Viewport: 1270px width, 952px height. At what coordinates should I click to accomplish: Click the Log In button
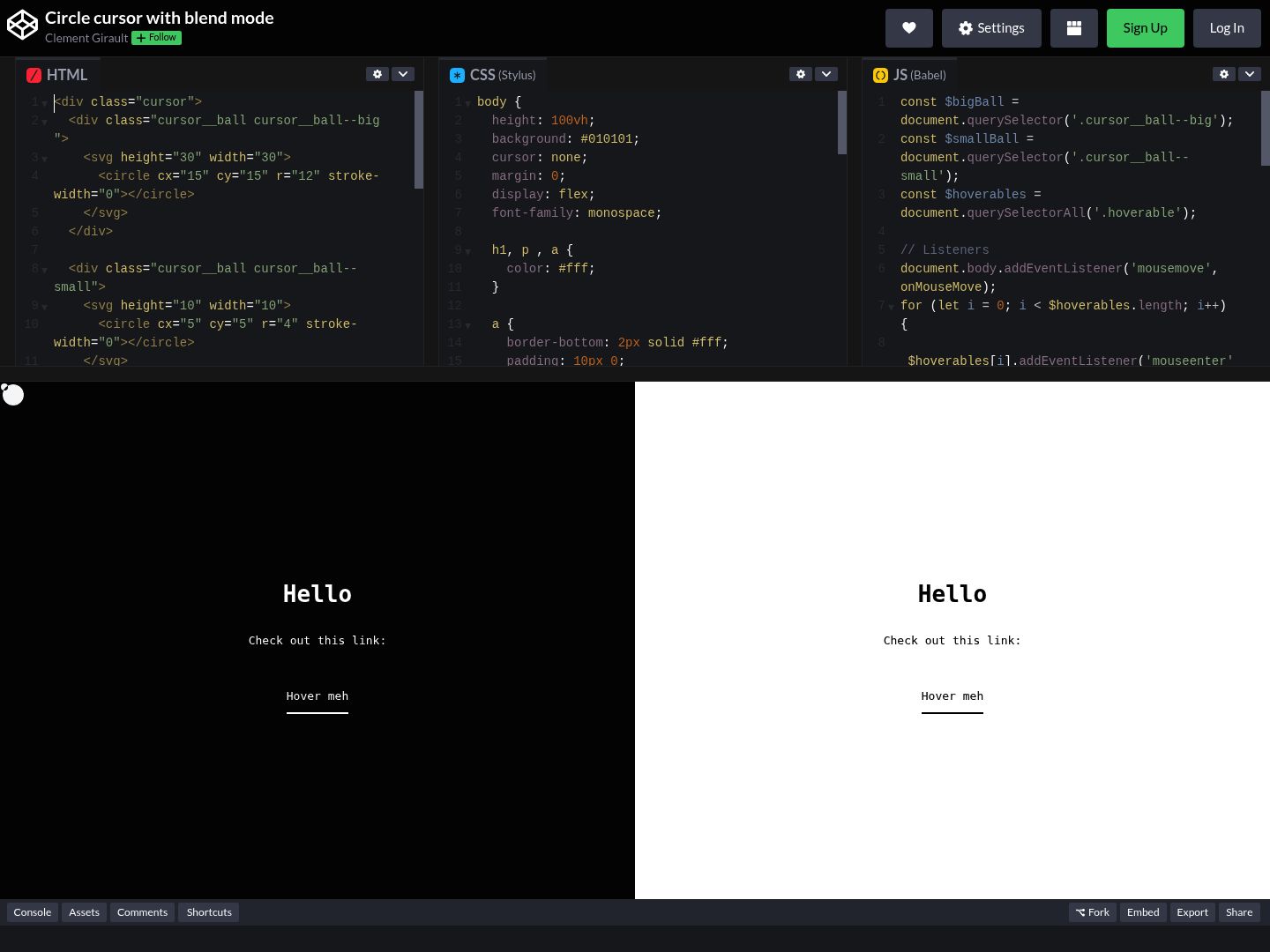click(x=1227, y=28)
